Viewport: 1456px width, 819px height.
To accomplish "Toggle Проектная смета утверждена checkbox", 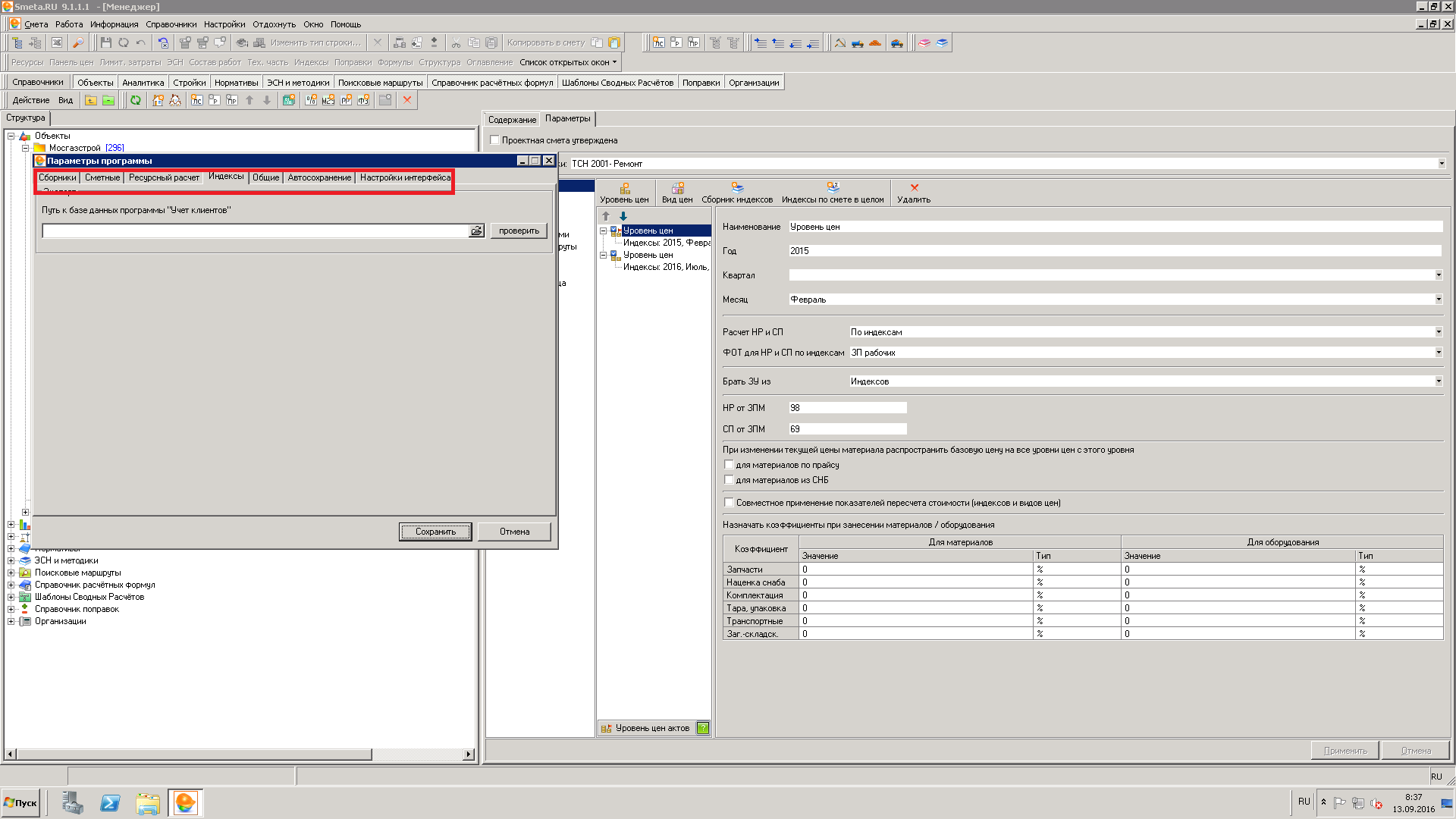I will [494, 140].
